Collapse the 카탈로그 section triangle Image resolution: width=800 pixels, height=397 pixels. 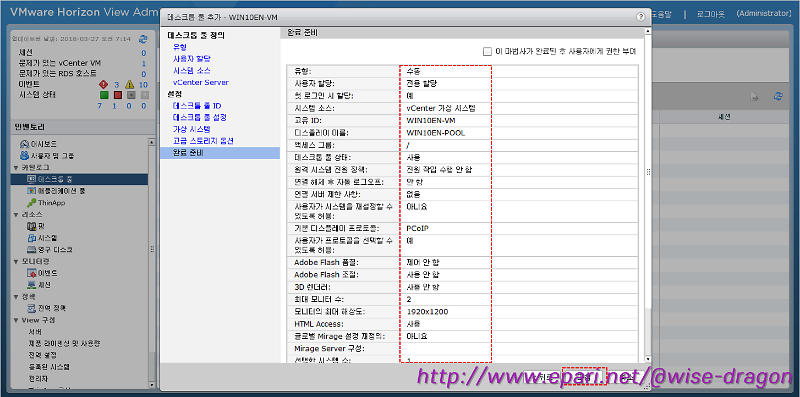pos(16,167)
